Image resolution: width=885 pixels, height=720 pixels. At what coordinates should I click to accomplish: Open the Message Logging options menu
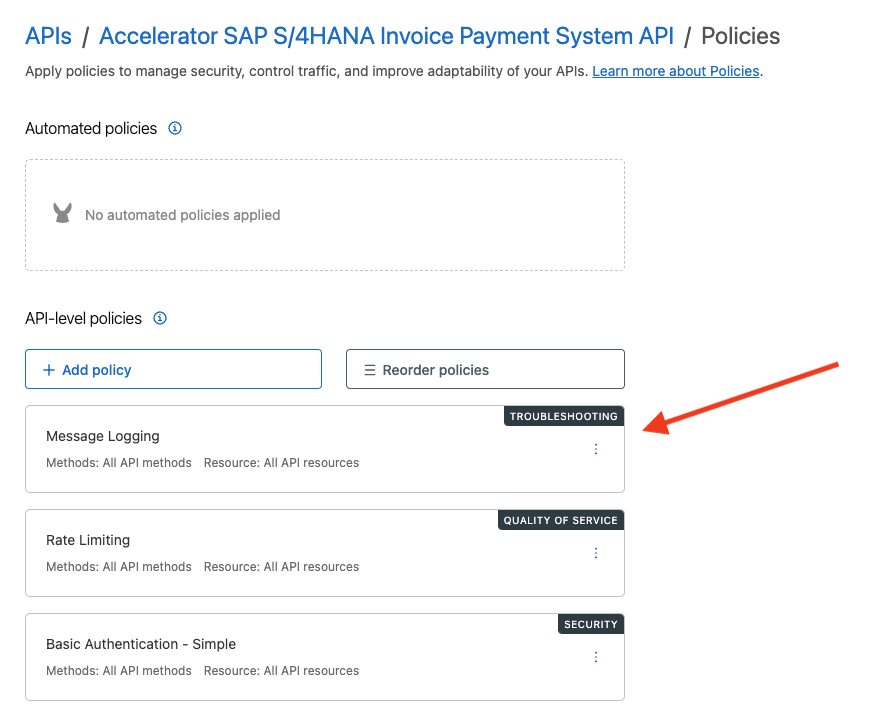(596, 449)
